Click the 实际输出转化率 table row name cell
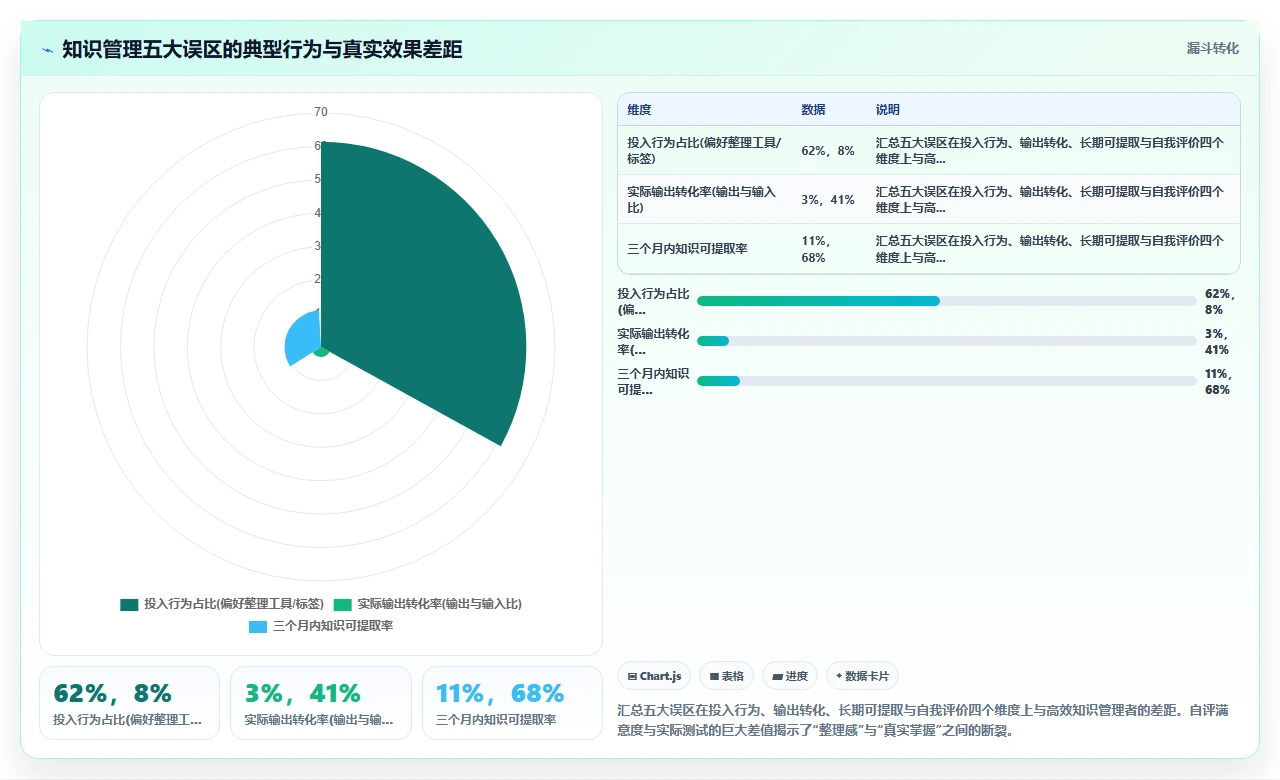This screenshot has width=1280, height=780. pos(705,200)
